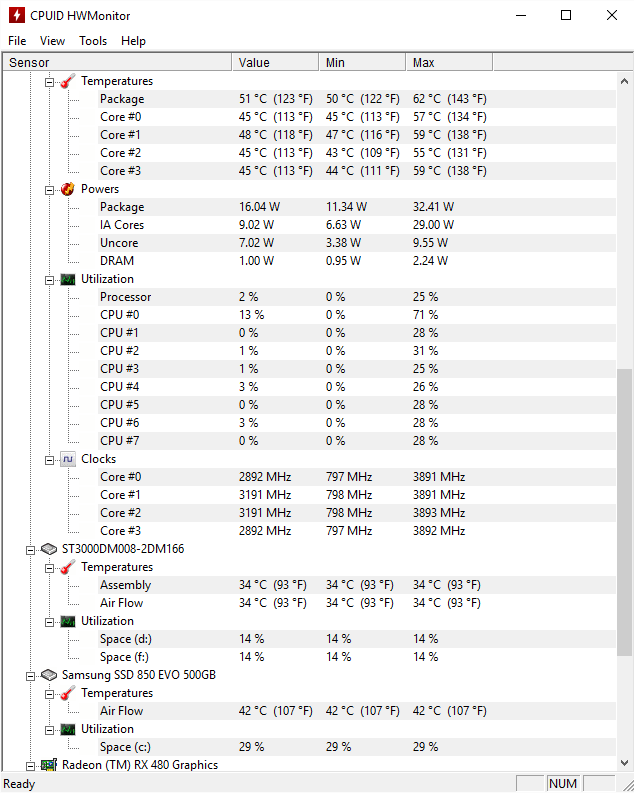Click the ST3000DM008 hard drive icon

tap(49, 549)
